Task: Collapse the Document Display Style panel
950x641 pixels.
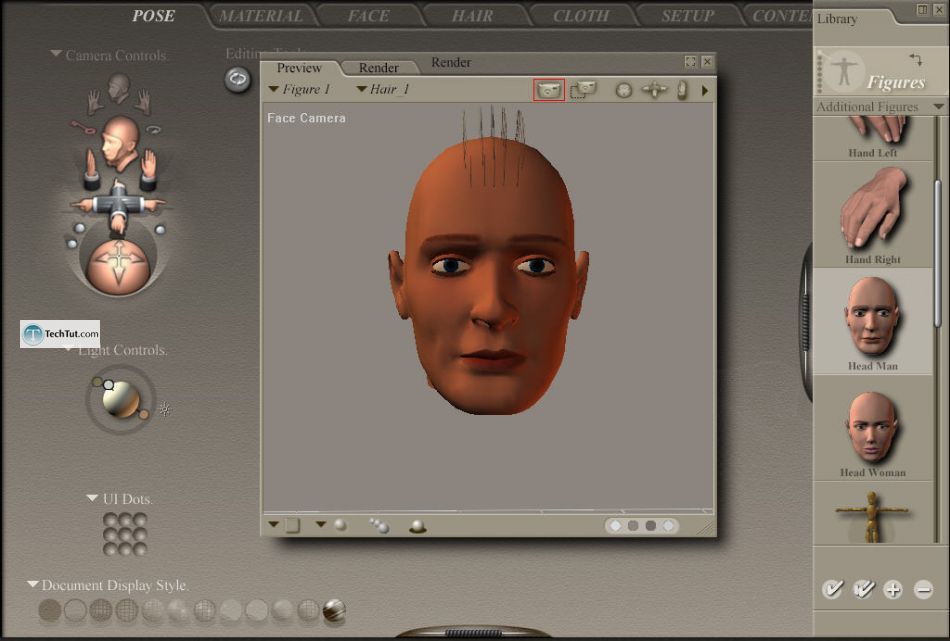Action: 33,584
